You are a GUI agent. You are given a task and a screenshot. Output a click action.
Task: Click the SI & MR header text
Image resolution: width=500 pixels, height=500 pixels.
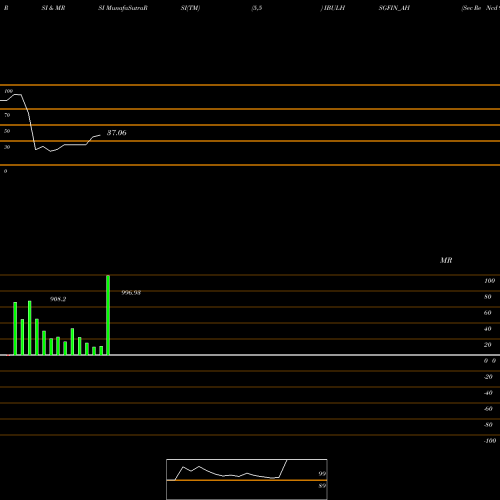point(53,8)
